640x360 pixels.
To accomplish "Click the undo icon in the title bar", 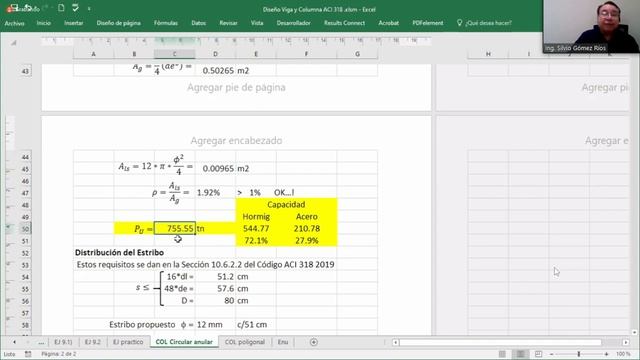I will (28, 7).
